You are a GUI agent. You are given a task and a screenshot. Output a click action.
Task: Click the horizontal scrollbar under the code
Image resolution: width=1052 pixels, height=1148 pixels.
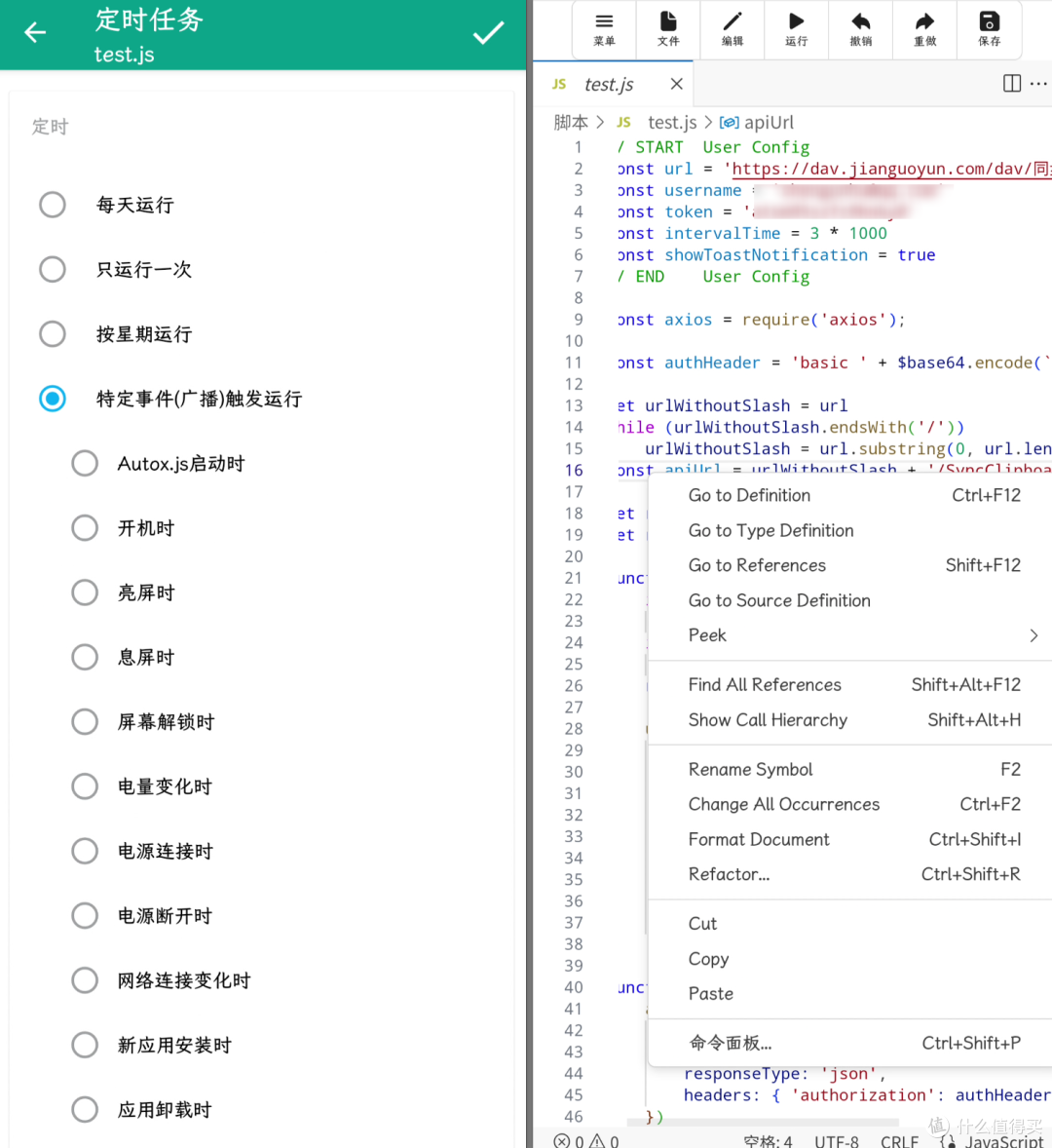click(763, 1123)
